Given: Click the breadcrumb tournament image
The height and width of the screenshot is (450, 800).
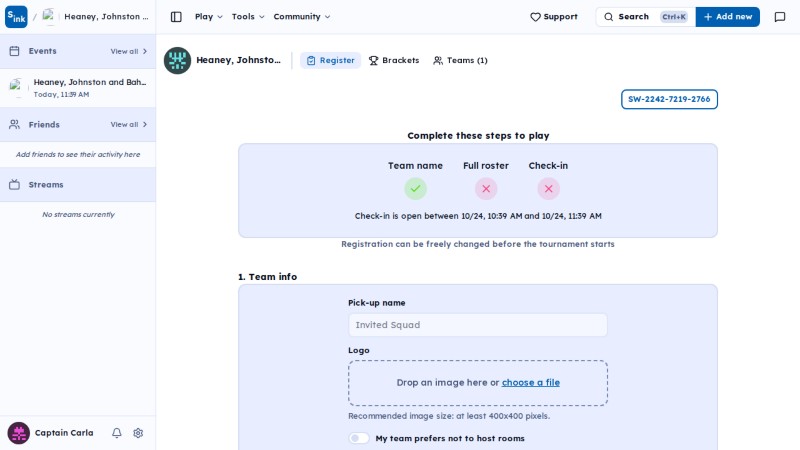Looking at the screenshot, I should [49, 16].
